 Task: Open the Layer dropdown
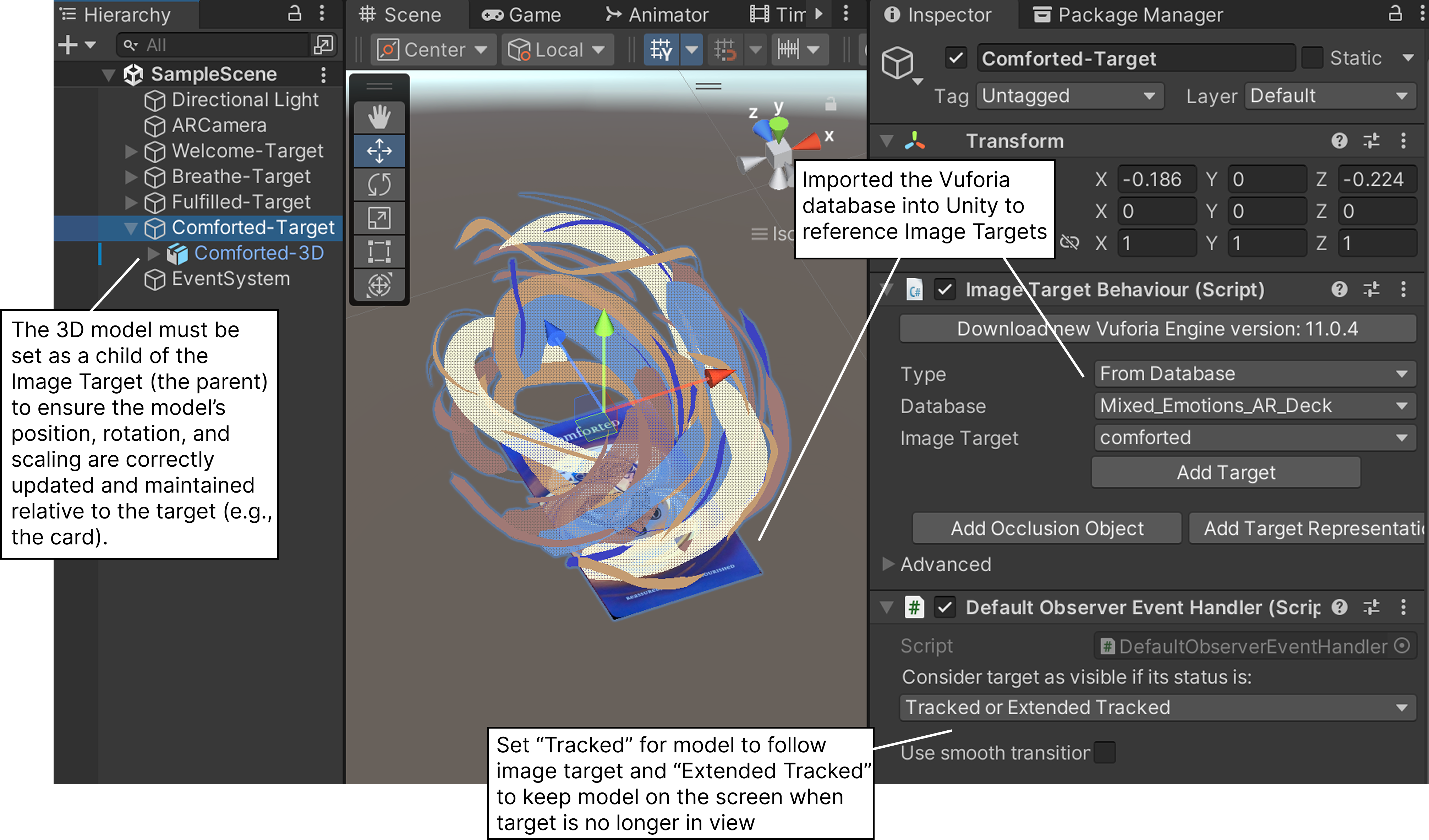pyautogui.click(x=1330, y=96)
